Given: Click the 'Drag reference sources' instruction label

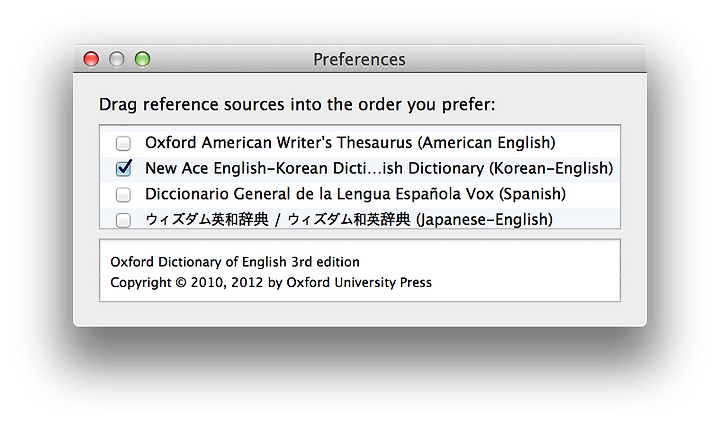Looking at the screenshot, I should click(297, 105).
